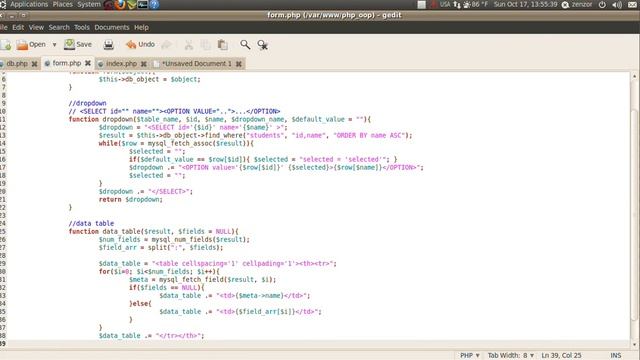640x360 pixels.
Task: Toggle the INS insert mode indicator
Action: click(x=616, y=356)
